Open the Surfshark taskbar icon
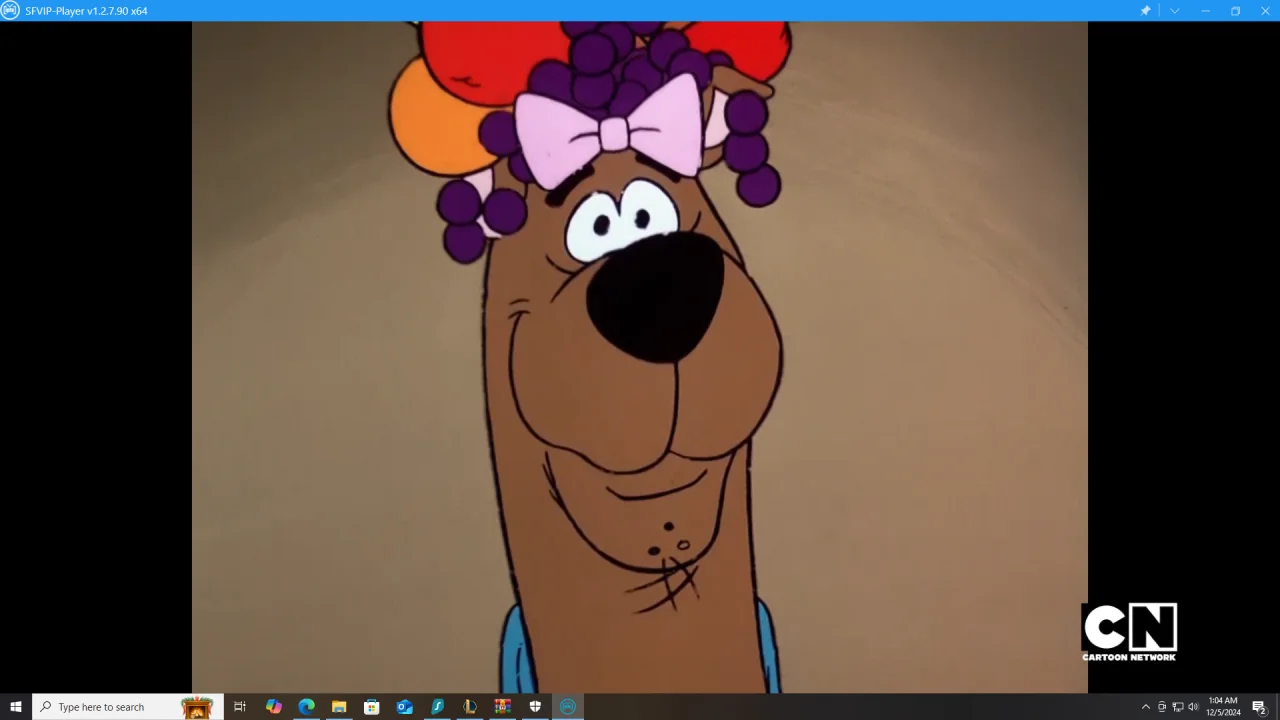 [437, 707]
